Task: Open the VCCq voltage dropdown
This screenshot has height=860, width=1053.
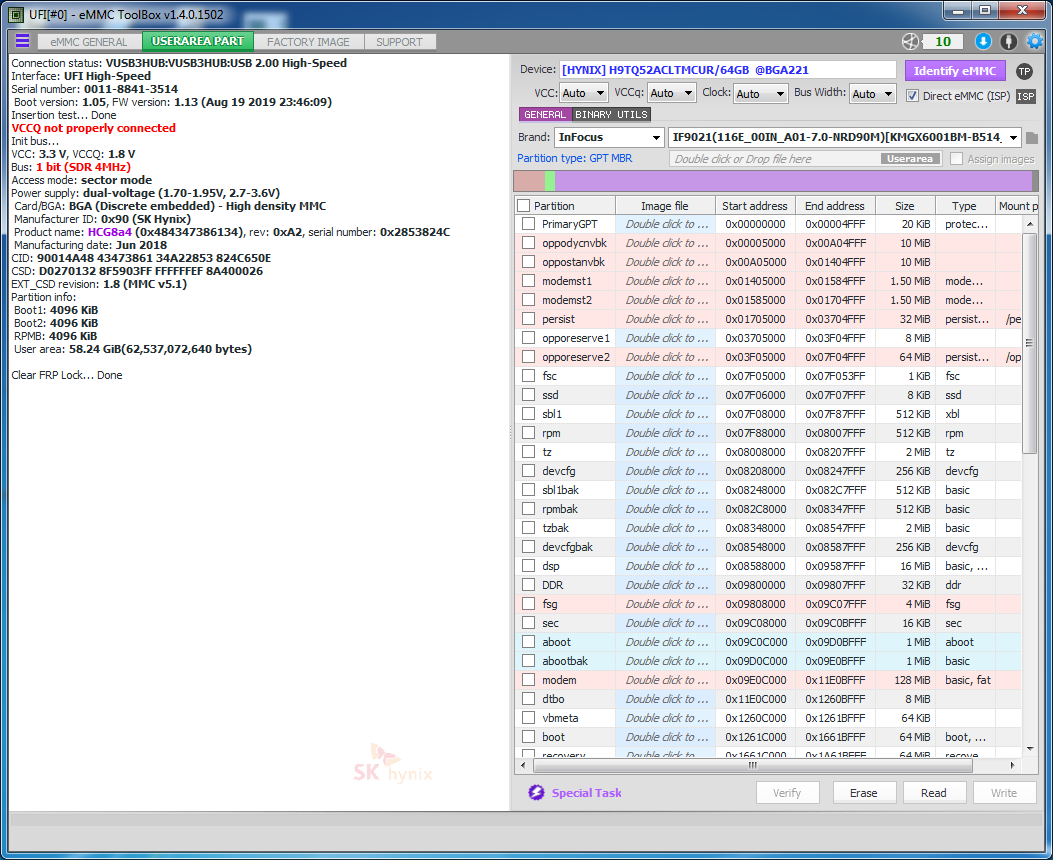Action: click(x=672, y=93)
